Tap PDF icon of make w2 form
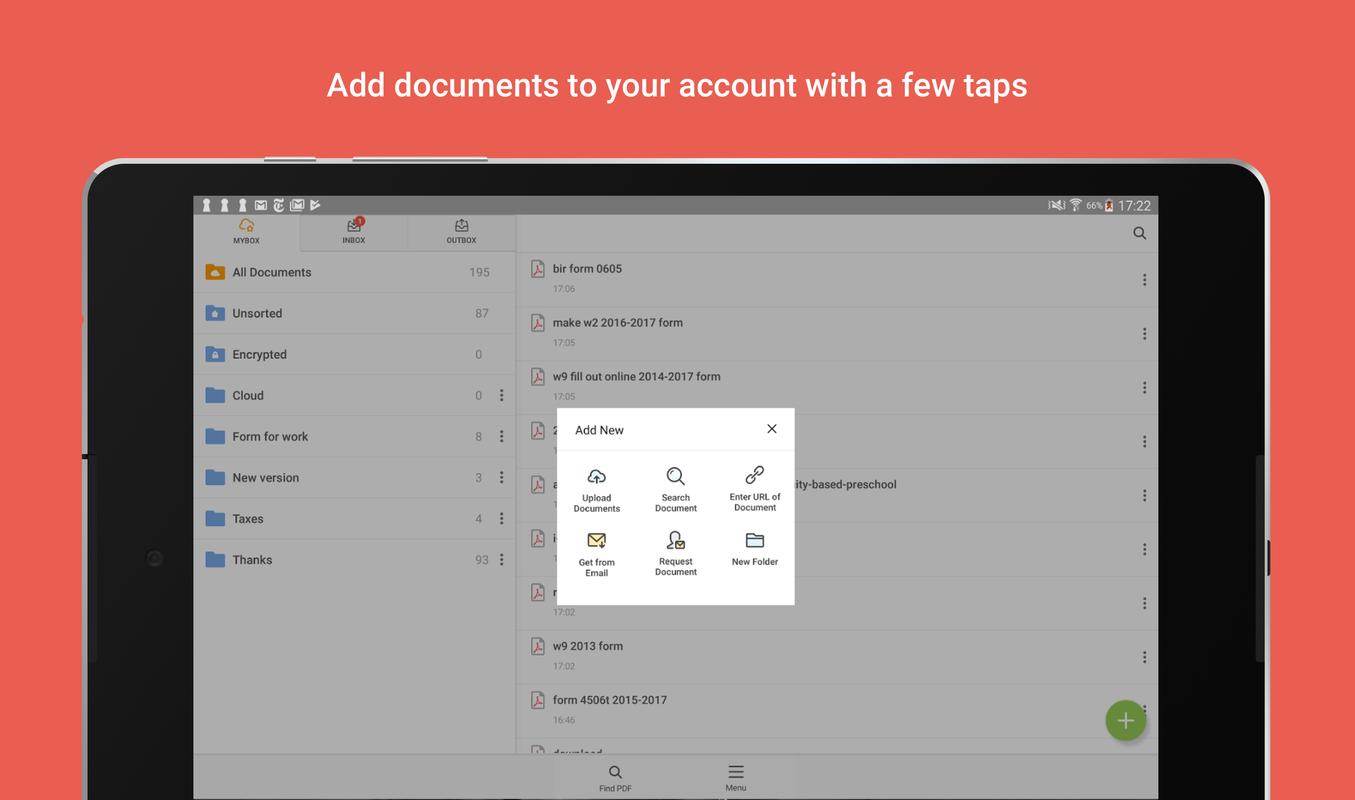 tap(537, 323)
